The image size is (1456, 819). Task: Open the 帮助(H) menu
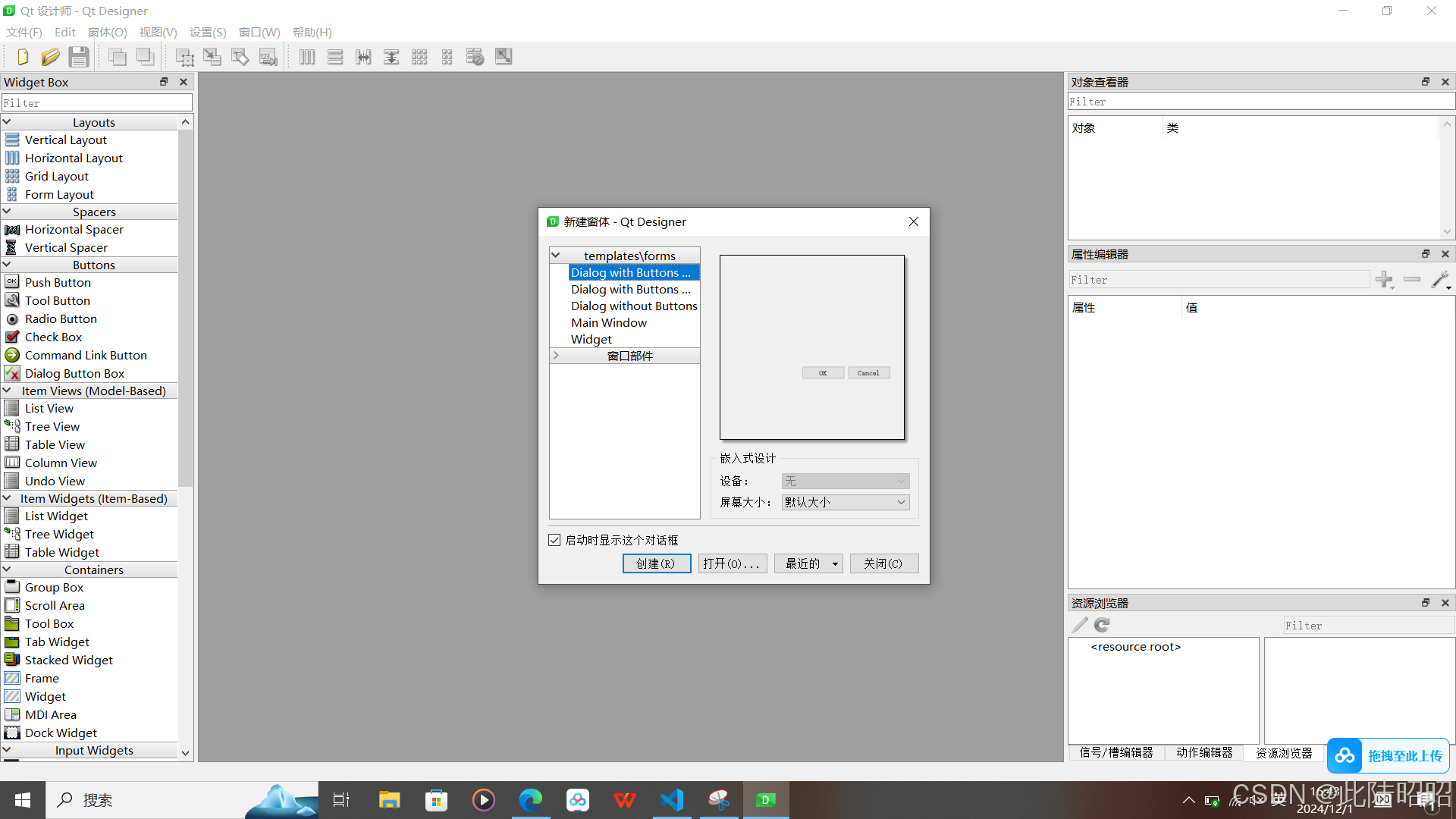tap(312, 32)
